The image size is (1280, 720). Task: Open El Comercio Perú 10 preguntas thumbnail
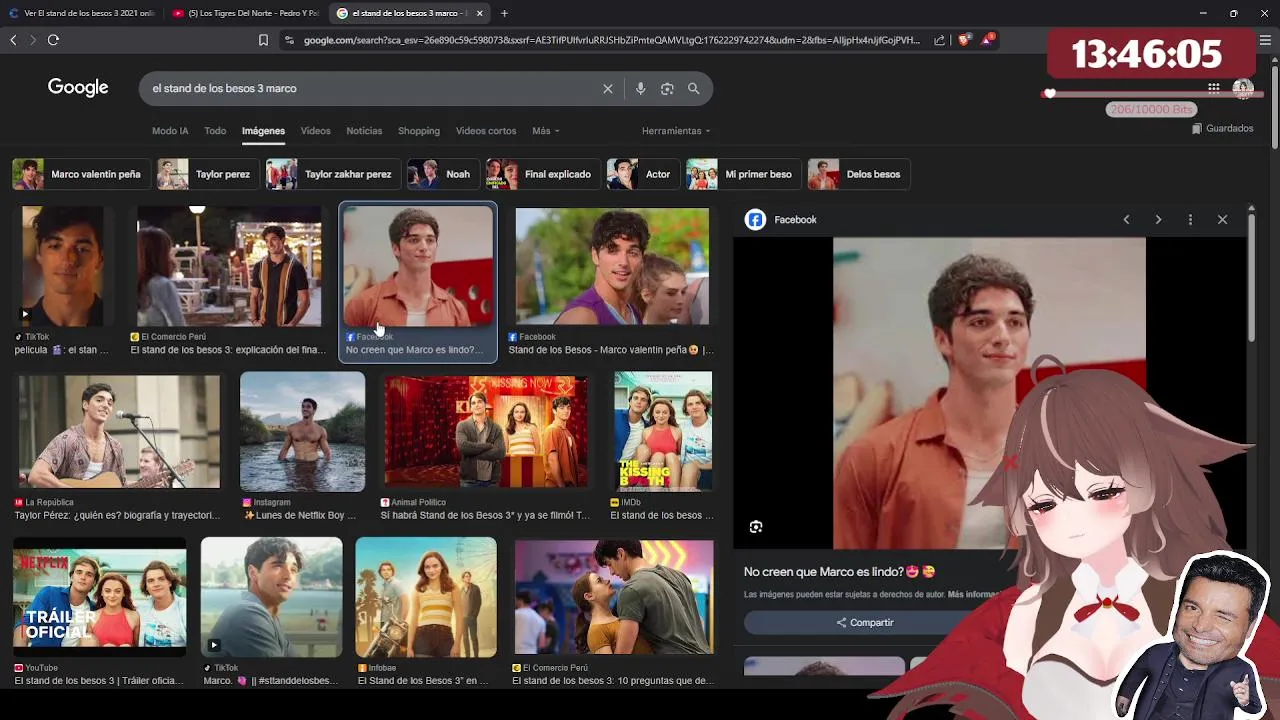pos(614,597)
